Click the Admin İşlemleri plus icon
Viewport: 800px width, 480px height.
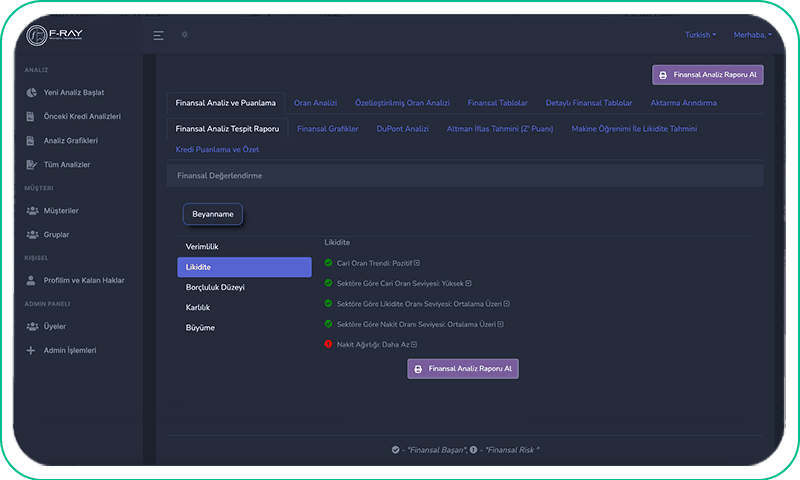[x=31, y=351]
